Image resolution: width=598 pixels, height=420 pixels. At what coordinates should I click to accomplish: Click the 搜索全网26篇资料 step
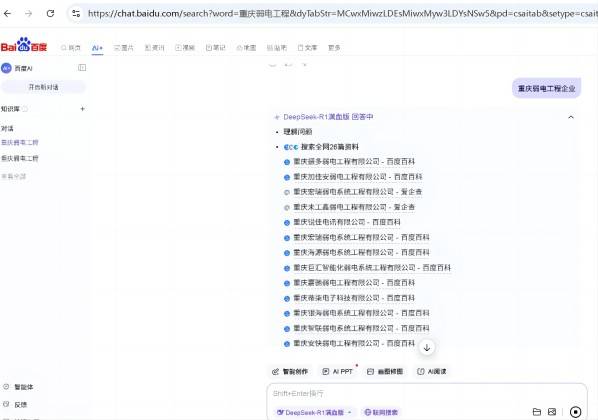(330, 147)
